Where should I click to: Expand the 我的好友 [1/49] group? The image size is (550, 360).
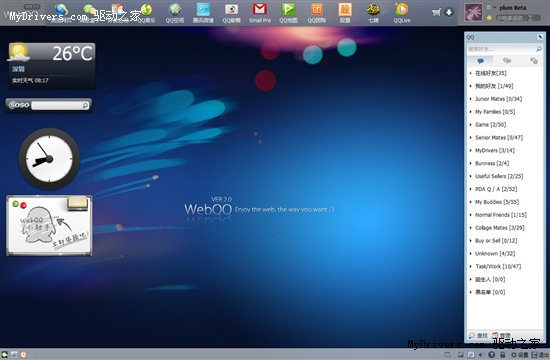tap(504, 86)
